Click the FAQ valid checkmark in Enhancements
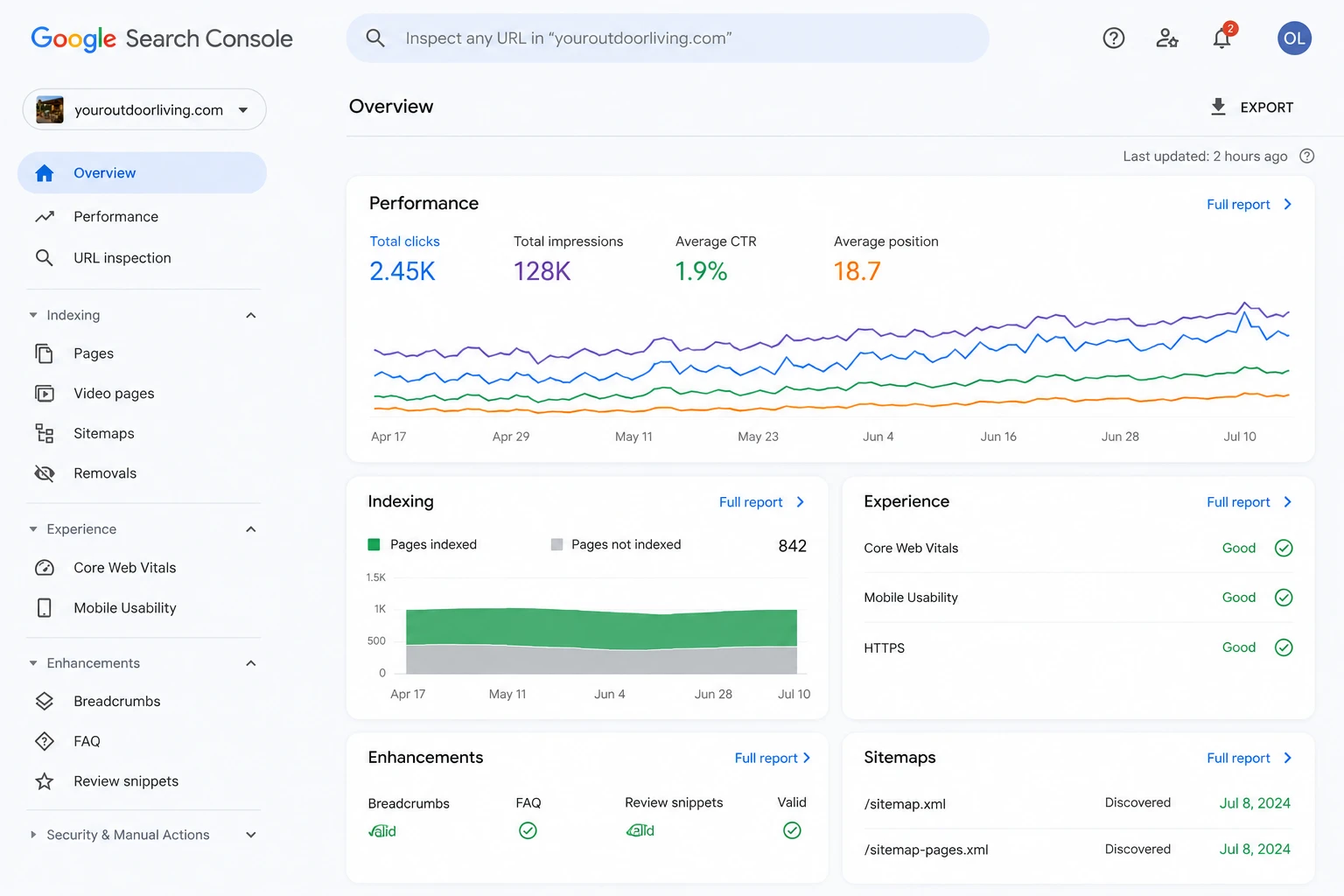 click(x=528, y=830)
